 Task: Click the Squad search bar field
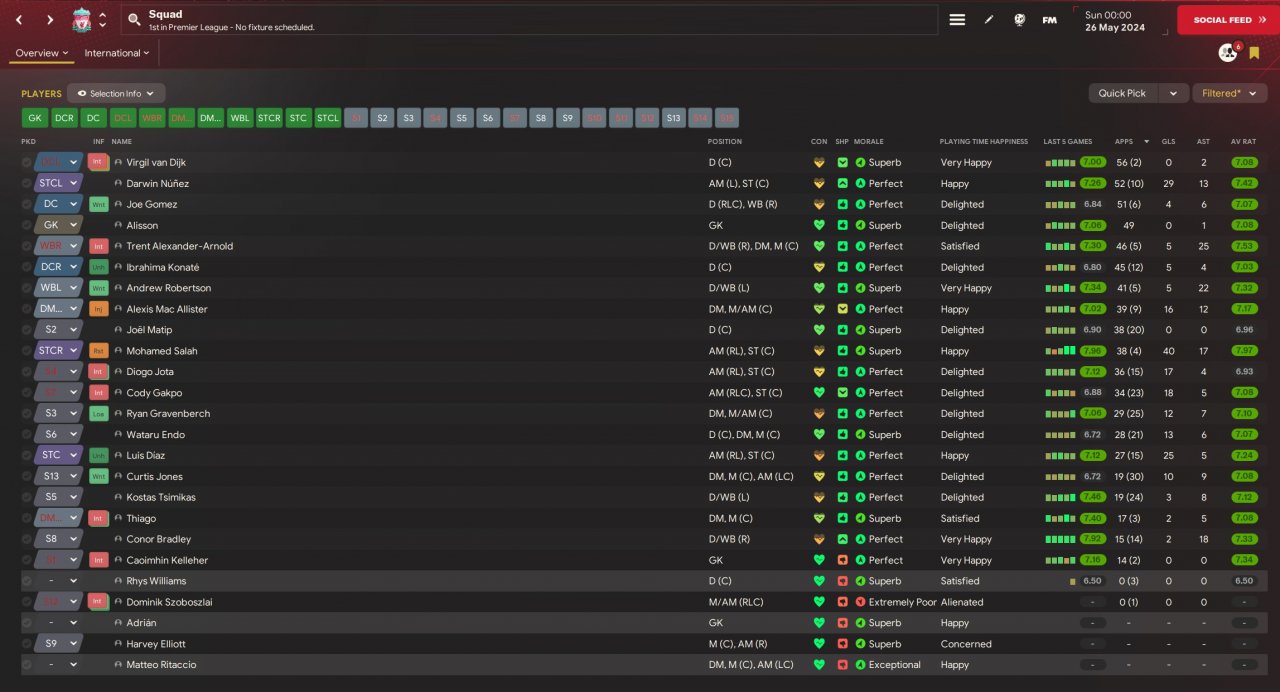tap(529, 20)
